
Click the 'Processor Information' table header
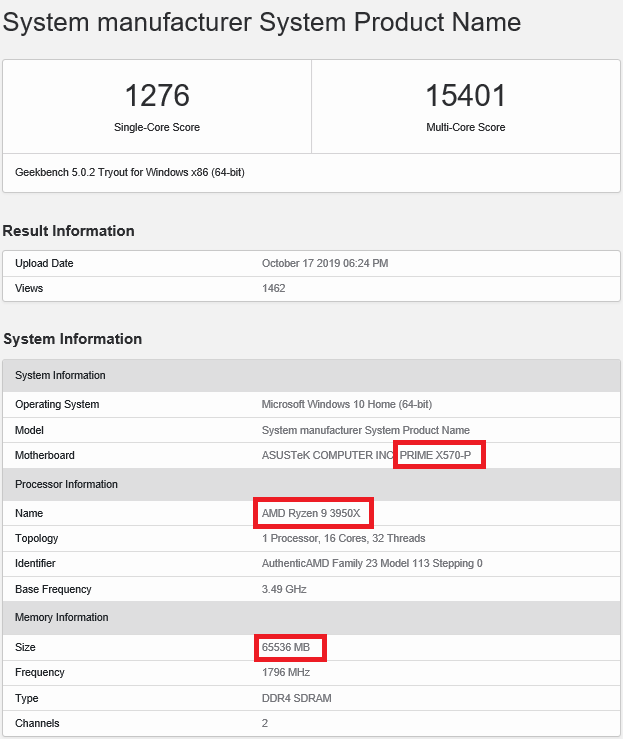pyautogui.click(x=311, y=484)
